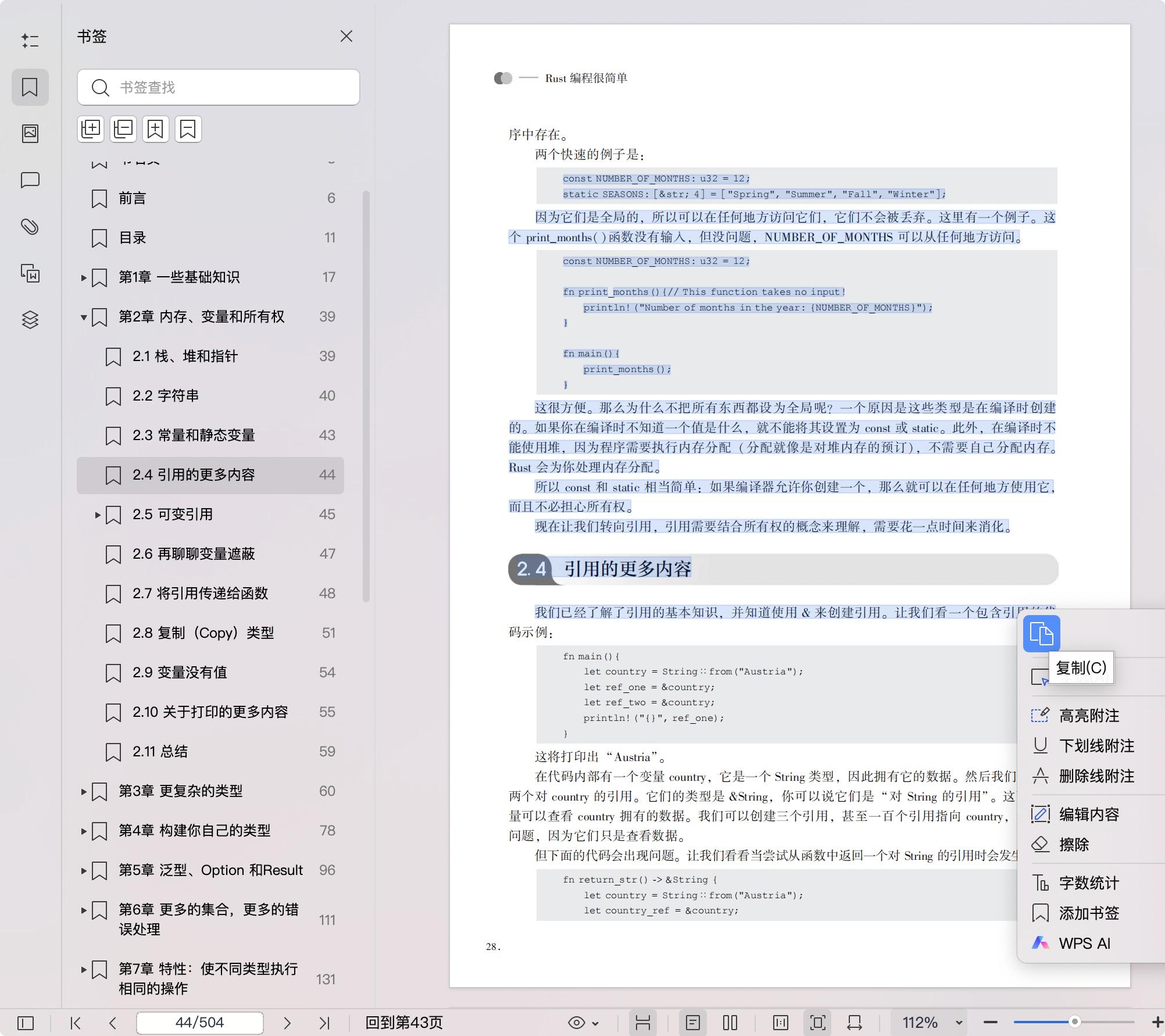Click the delete bookmark icon
Screen dimensions: 1165x1036
pos(188,128)
